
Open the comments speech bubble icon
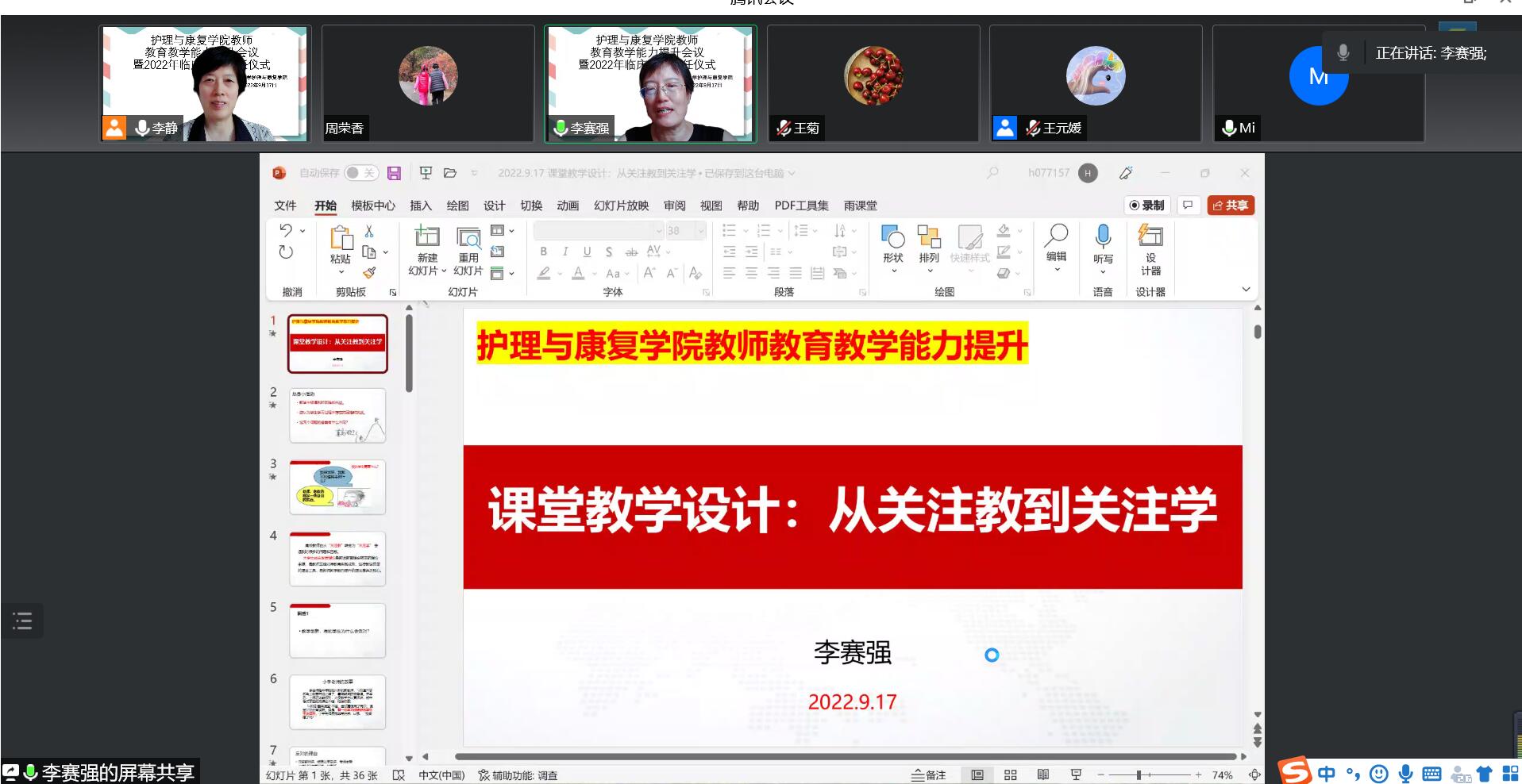[x=1188, y=206]
